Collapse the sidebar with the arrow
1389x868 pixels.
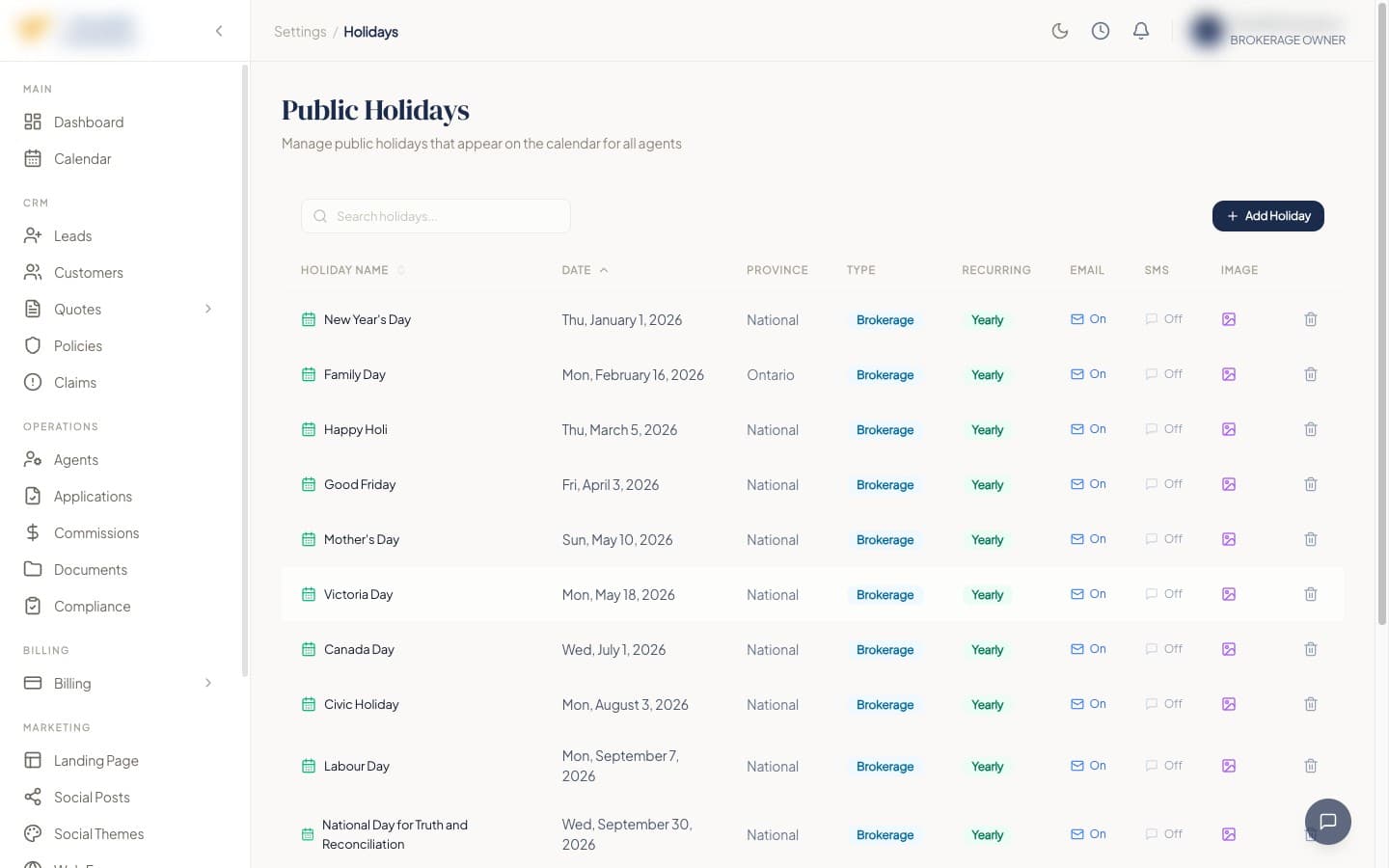[219, 31]
